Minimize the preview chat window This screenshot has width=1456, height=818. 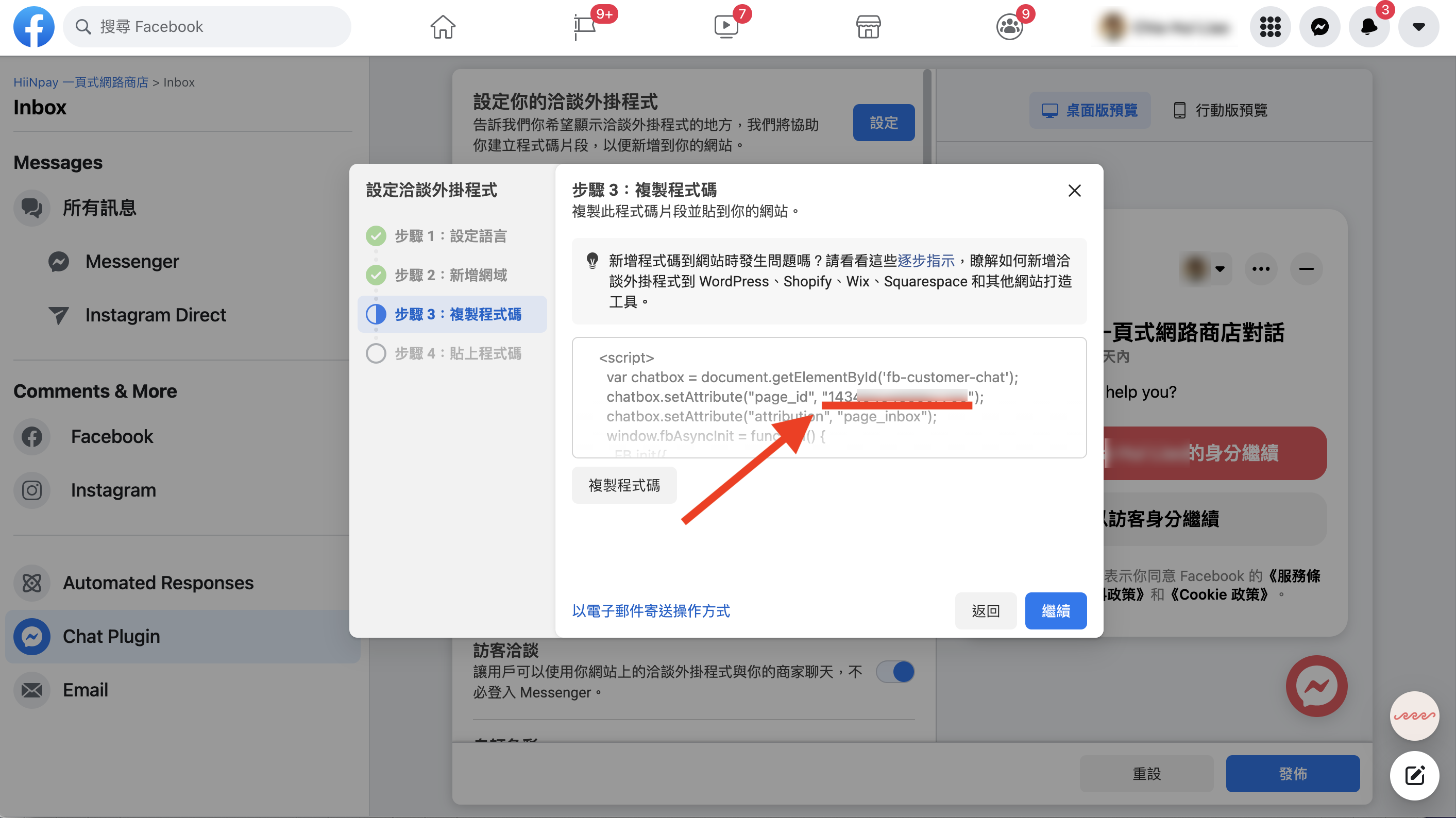click(1306, 269)
